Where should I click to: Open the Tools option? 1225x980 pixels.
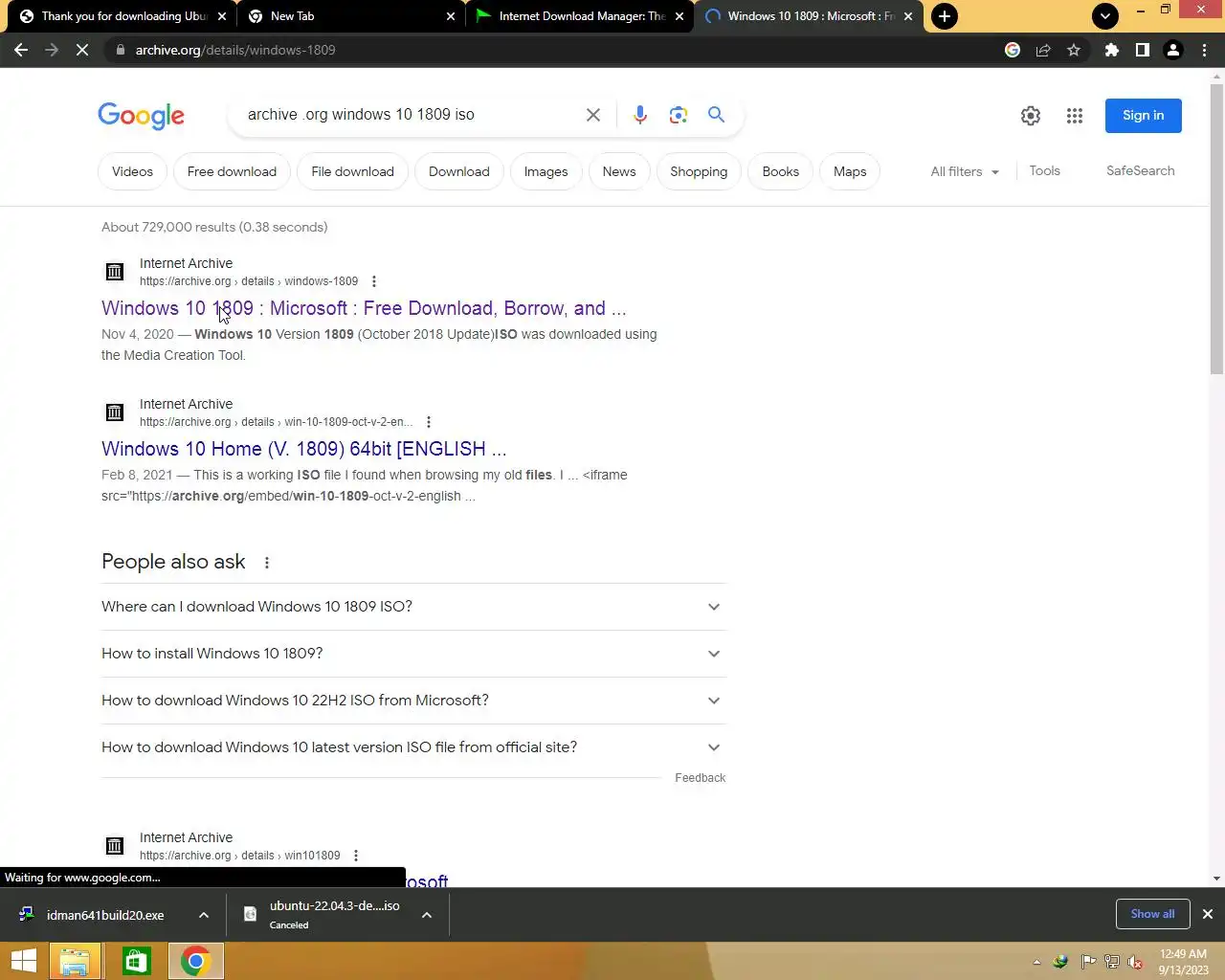coord(1044,171)
